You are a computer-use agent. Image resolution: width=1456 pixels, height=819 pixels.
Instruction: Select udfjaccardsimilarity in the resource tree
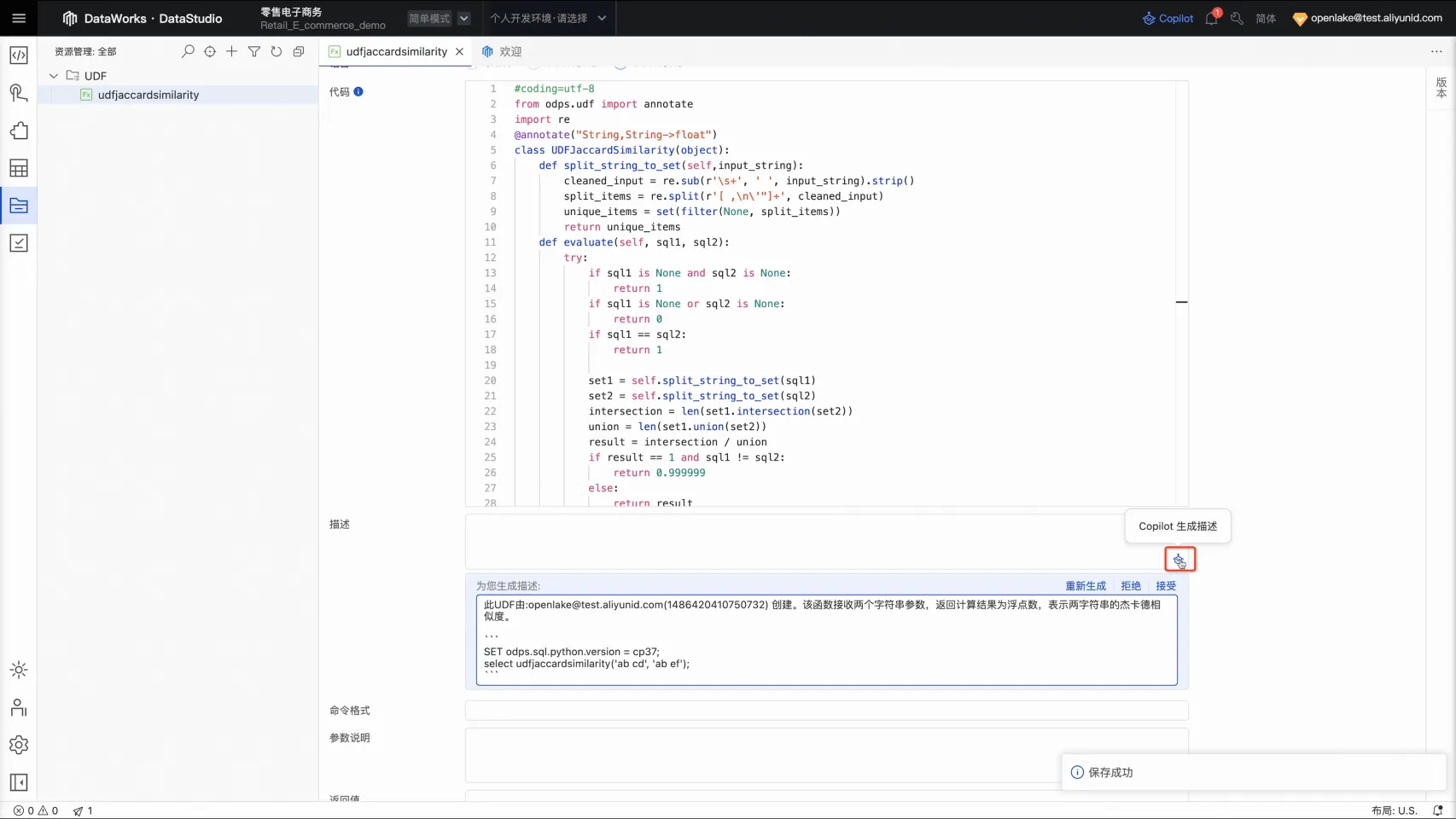tap(148, 95)
